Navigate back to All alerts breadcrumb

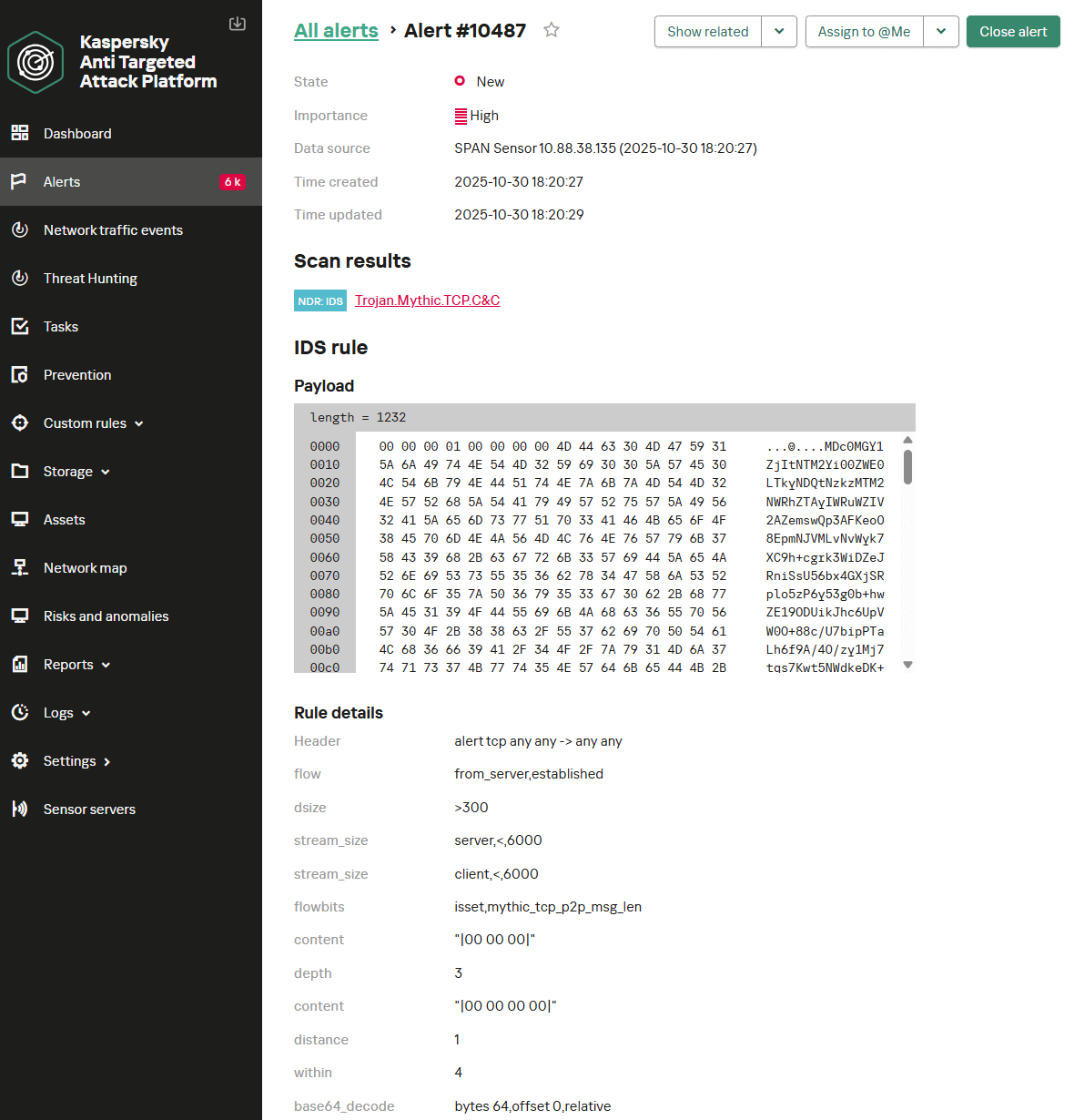point(336,30)
